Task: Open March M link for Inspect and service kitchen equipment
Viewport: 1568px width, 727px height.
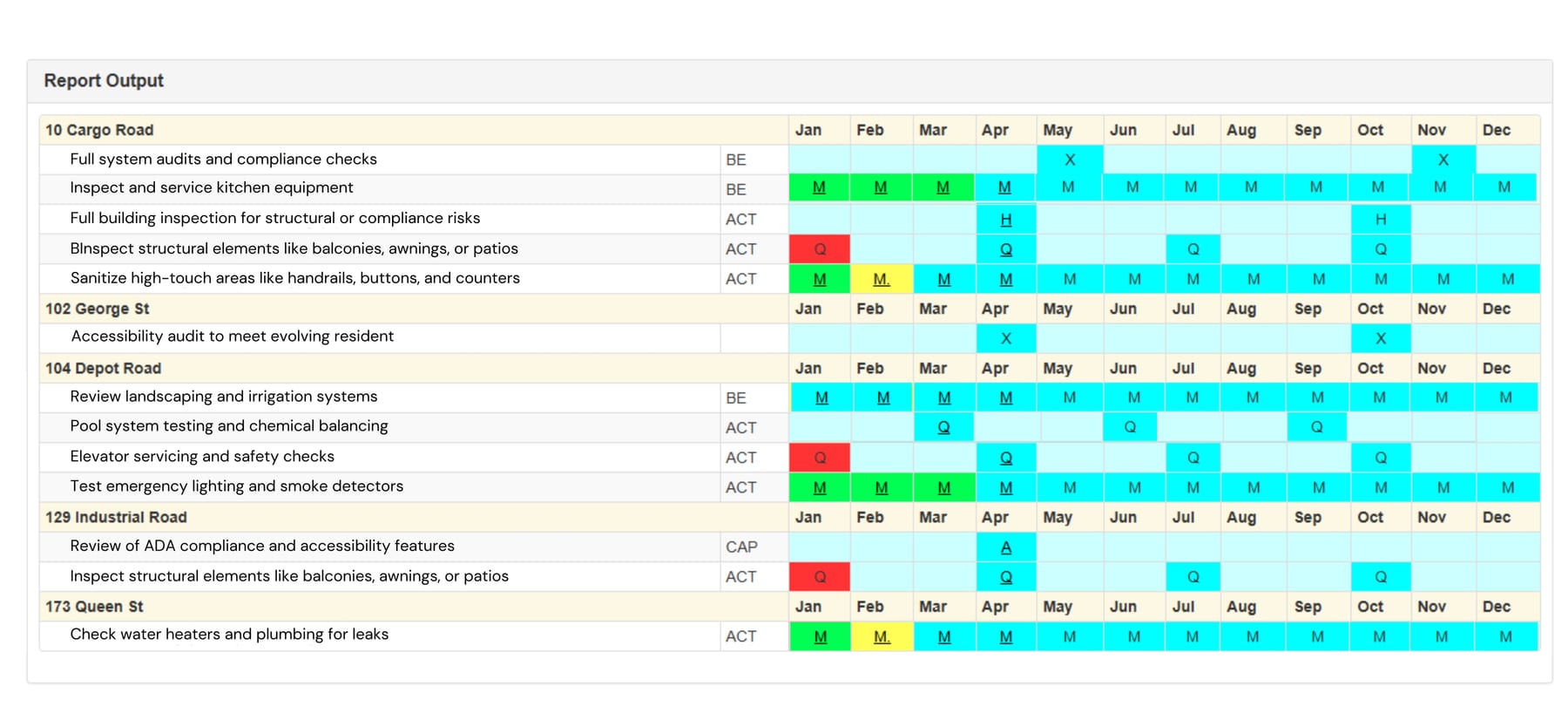Action: pos(943,187)
